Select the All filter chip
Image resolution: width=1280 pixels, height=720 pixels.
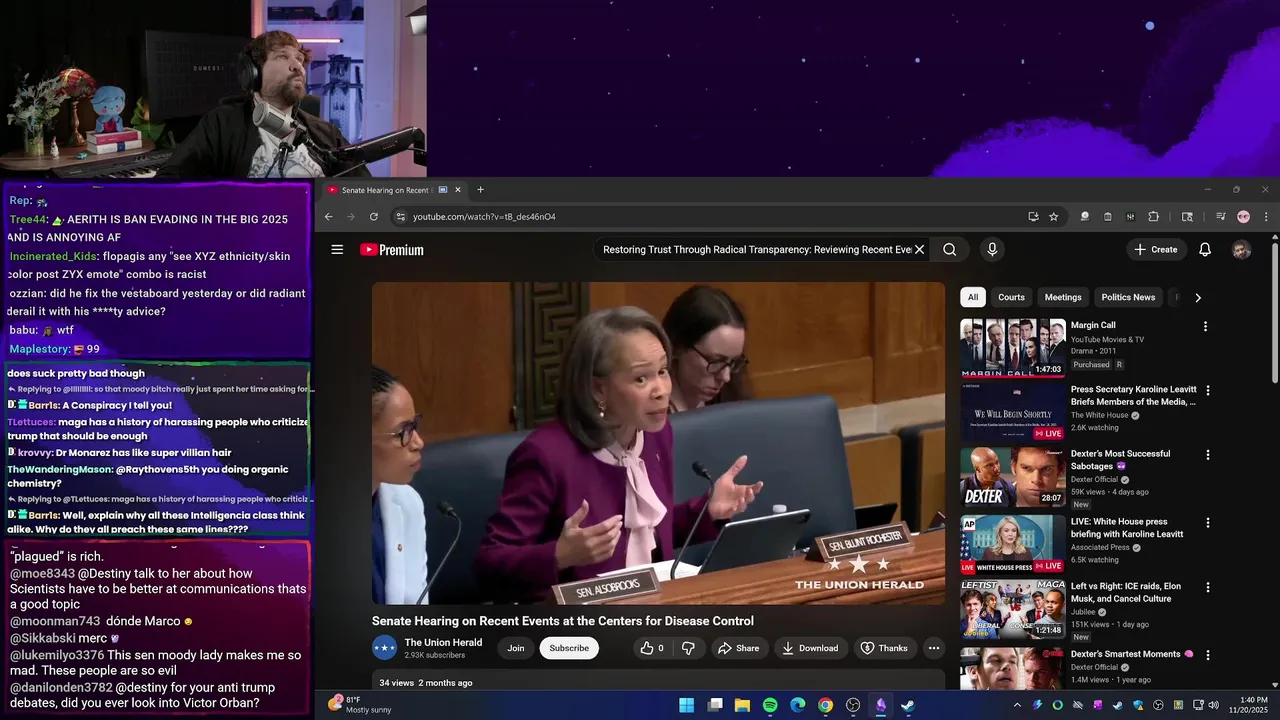tap(973, 297)
